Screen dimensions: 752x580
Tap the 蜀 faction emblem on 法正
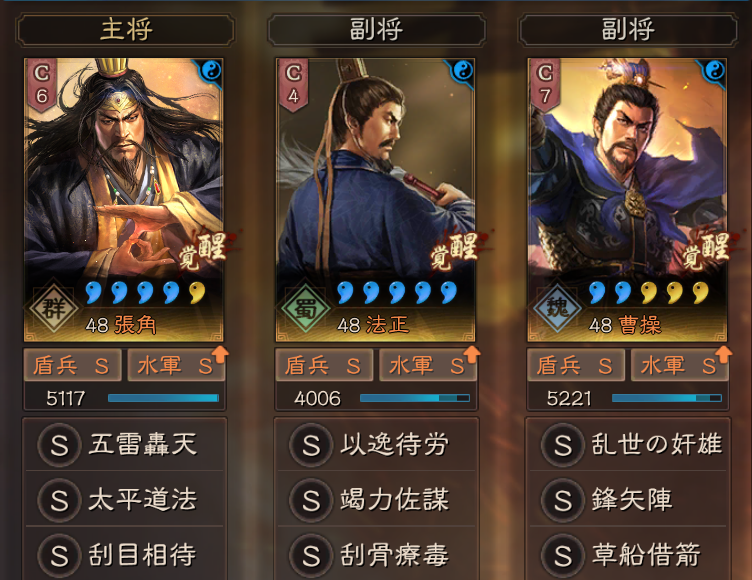[x=305, y=307]
